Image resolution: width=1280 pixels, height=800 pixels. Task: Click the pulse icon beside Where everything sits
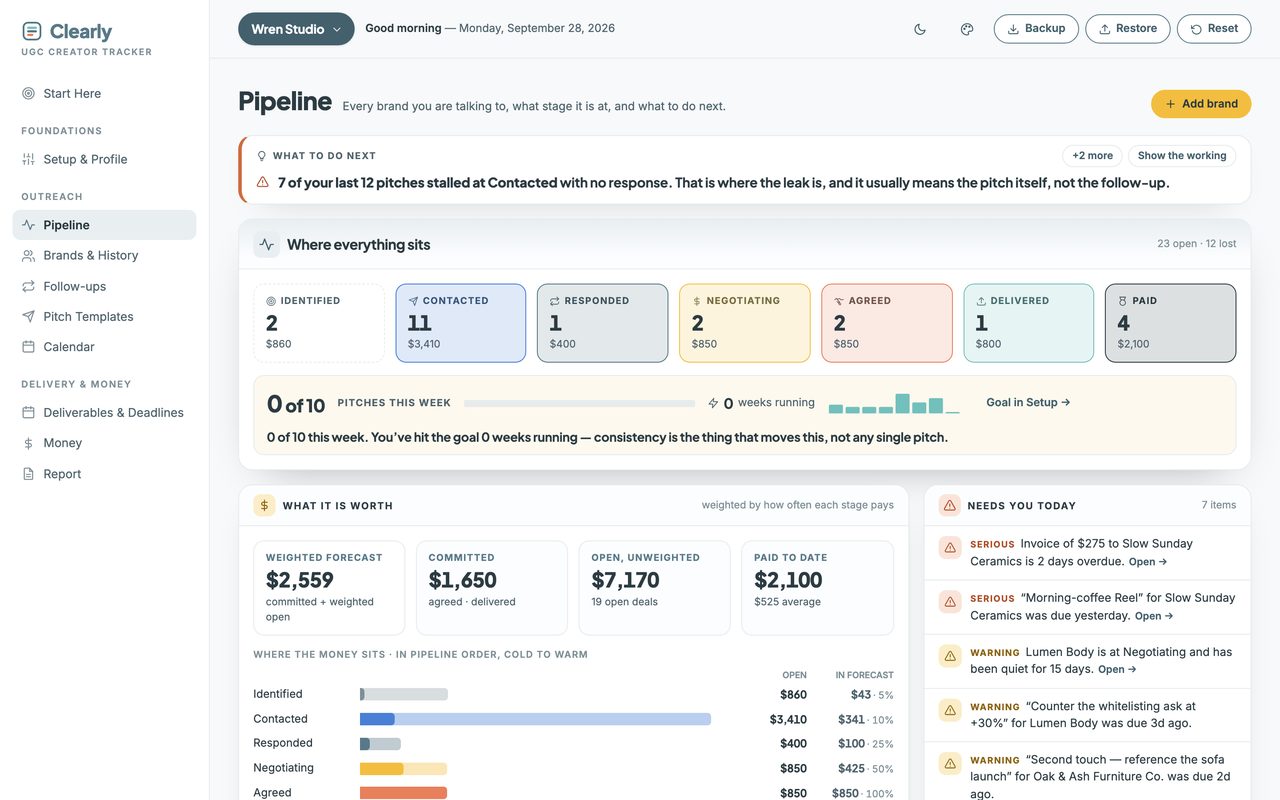[x=266, y=244]
